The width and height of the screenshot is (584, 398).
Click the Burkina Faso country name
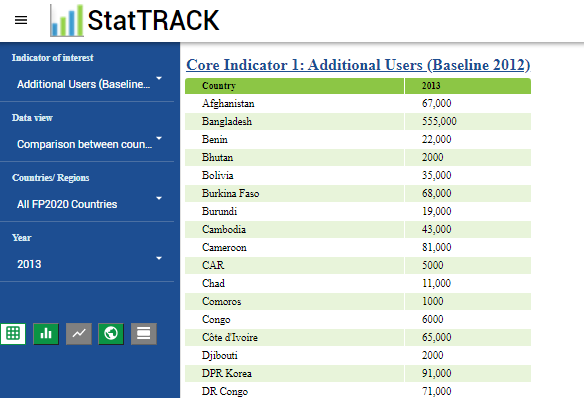coord(231,194)
